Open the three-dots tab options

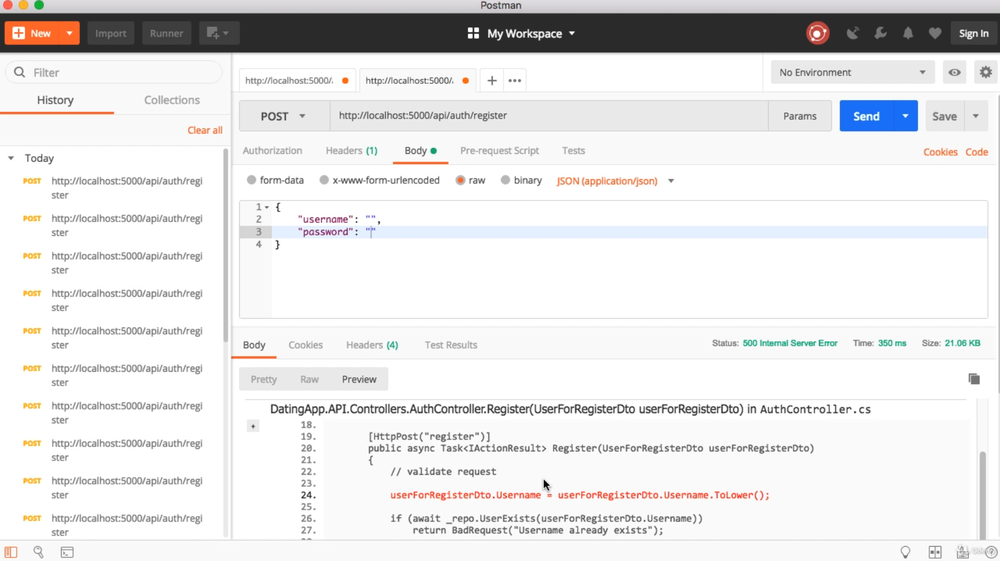pyautogui.click(x=515, y=80)
